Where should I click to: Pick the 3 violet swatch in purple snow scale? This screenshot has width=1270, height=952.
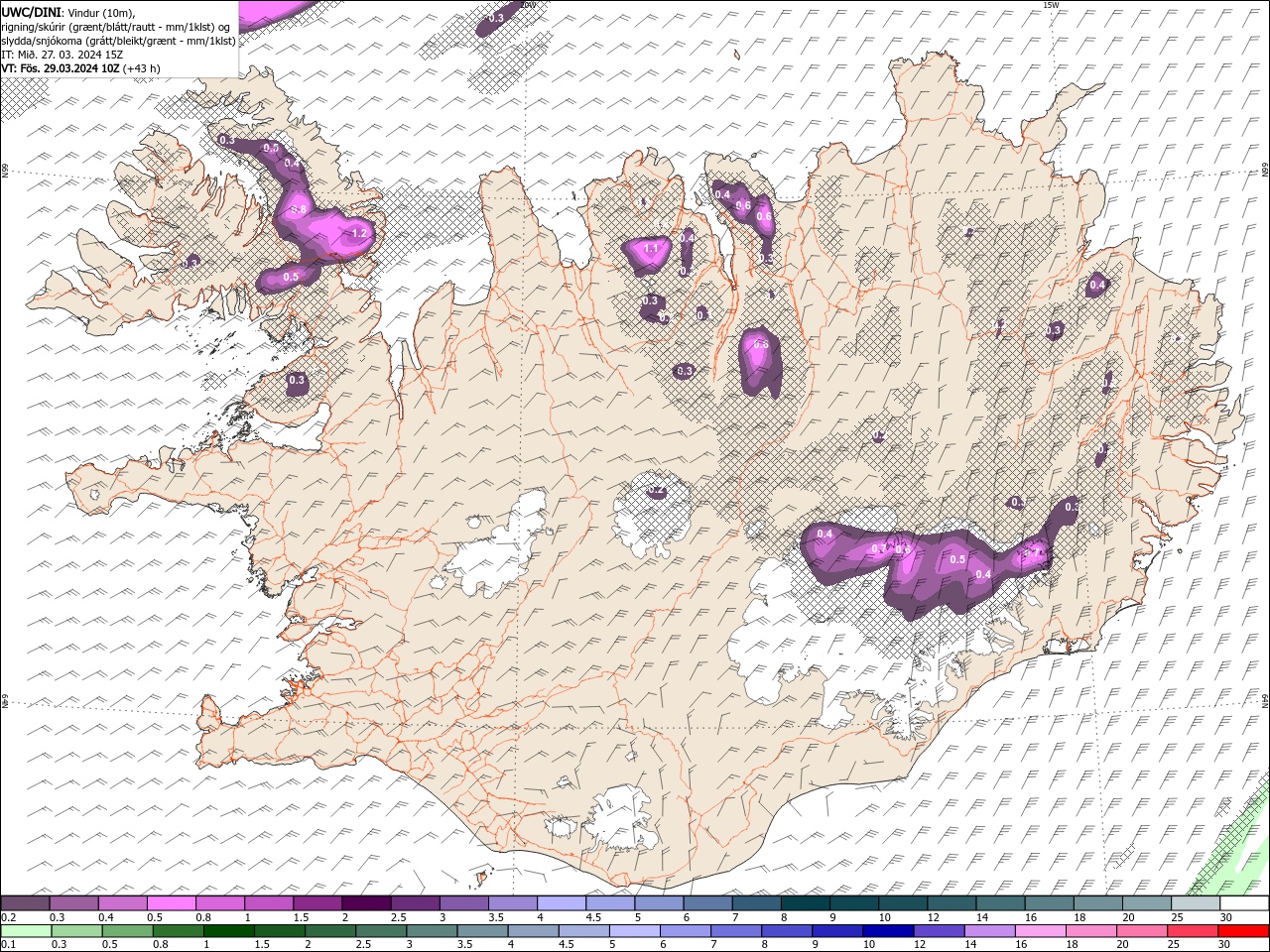coord(463,903)
